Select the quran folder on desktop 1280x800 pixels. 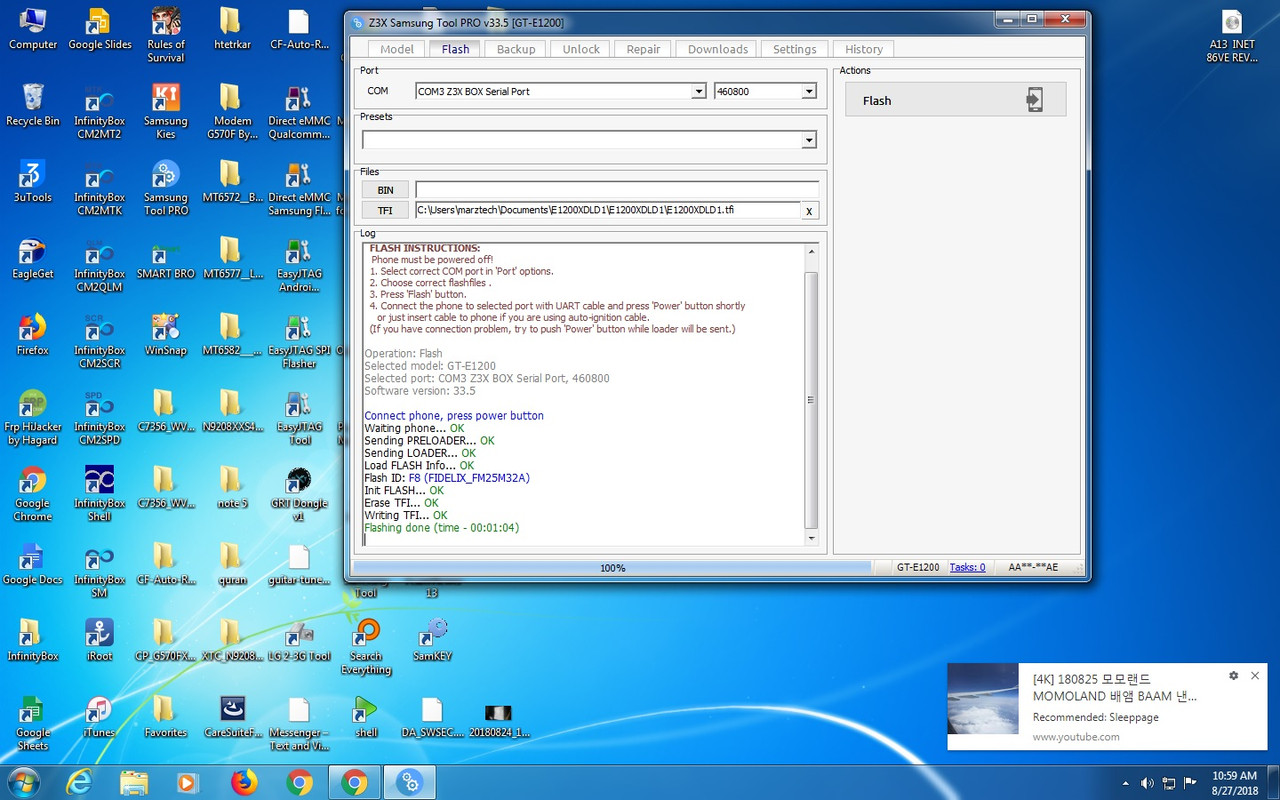click(232, 565)
